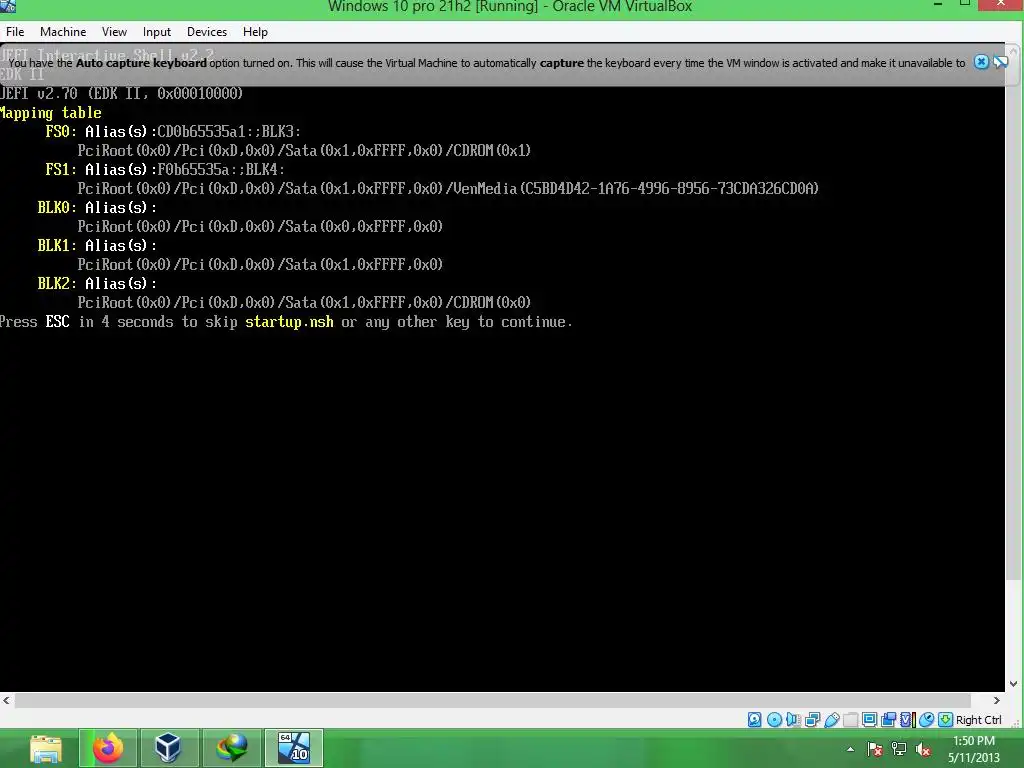Click the recording status icon

pos(888,720)
